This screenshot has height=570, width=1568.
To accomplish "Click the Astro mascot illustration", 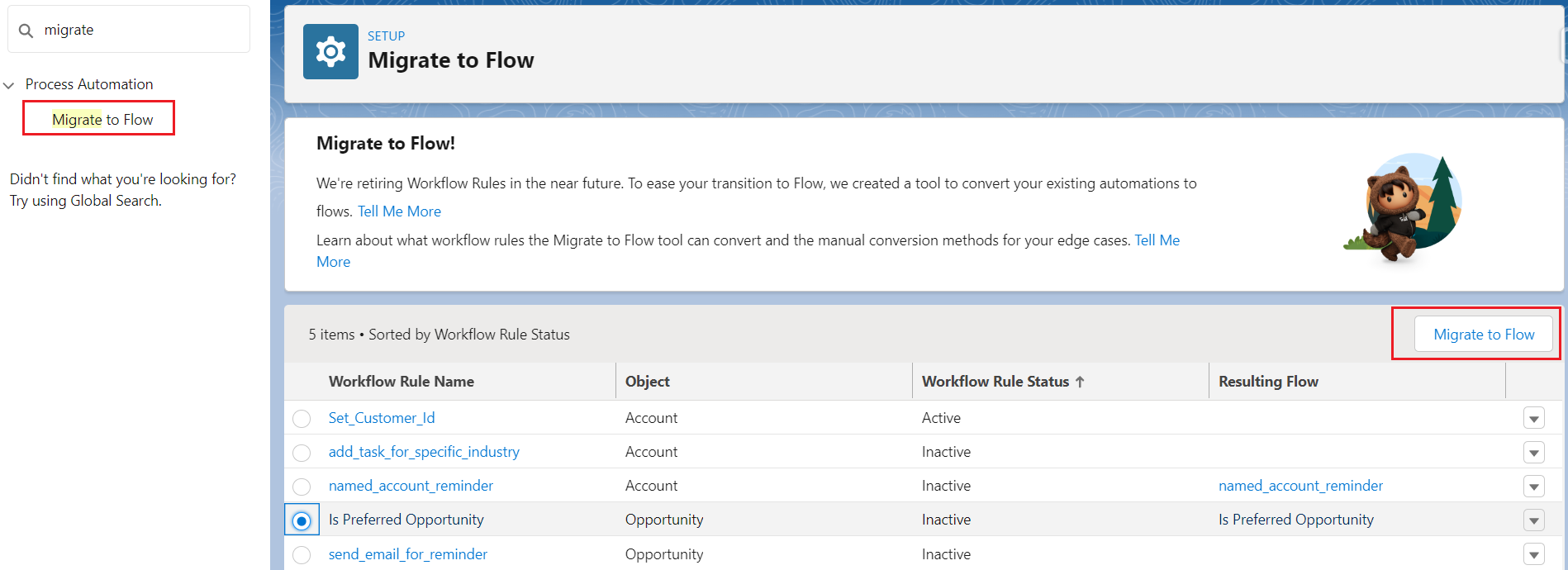I will (x=1403, y=207).
